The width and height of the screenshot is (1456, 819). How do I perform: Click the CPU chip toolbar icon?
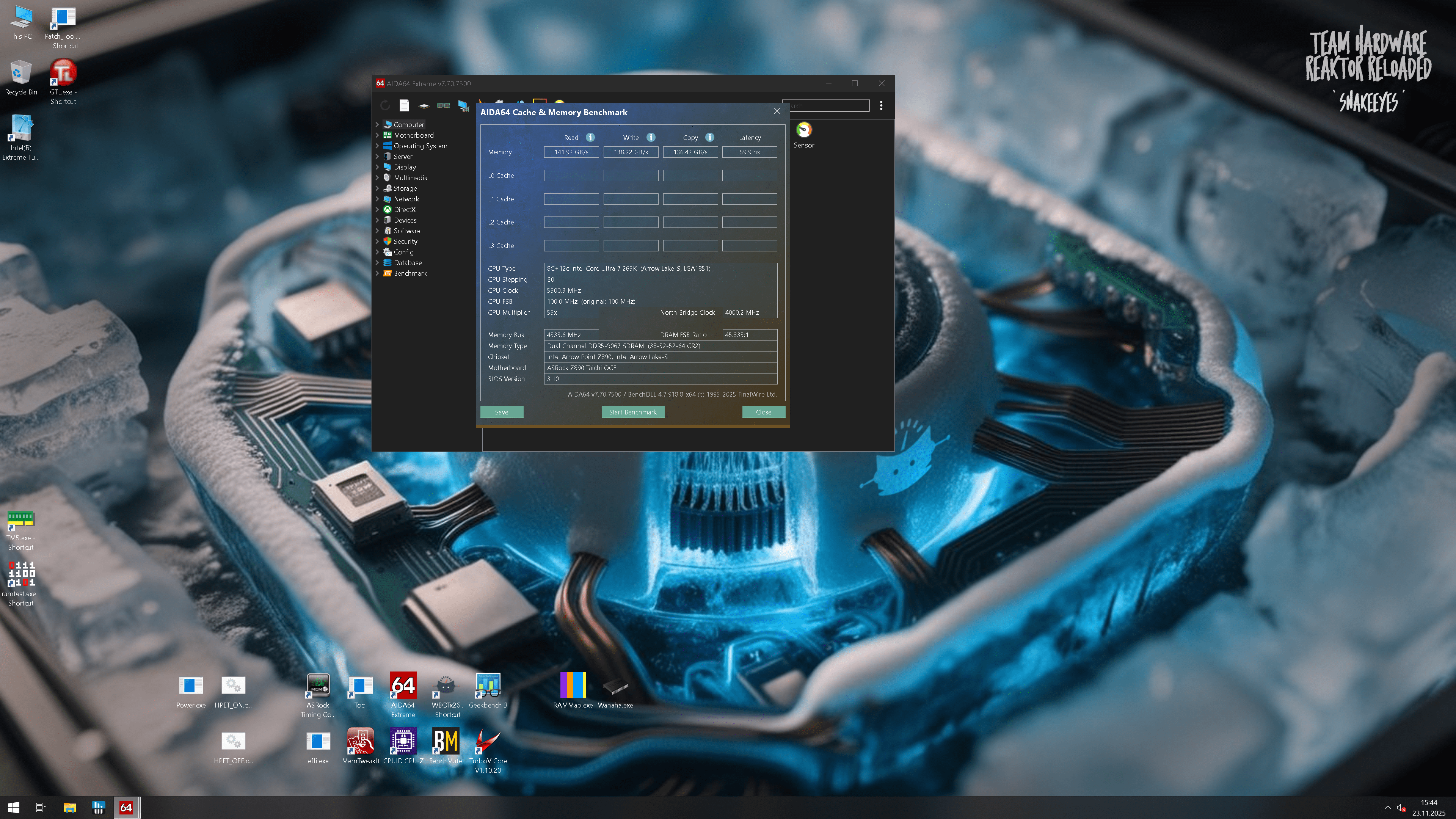tap(424, 105)
